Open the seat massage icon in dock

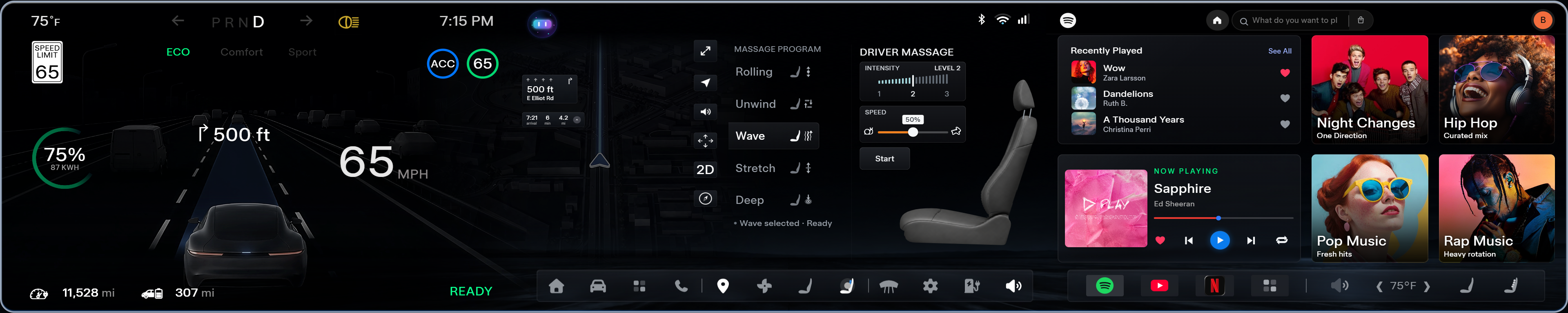click(847, 286)
